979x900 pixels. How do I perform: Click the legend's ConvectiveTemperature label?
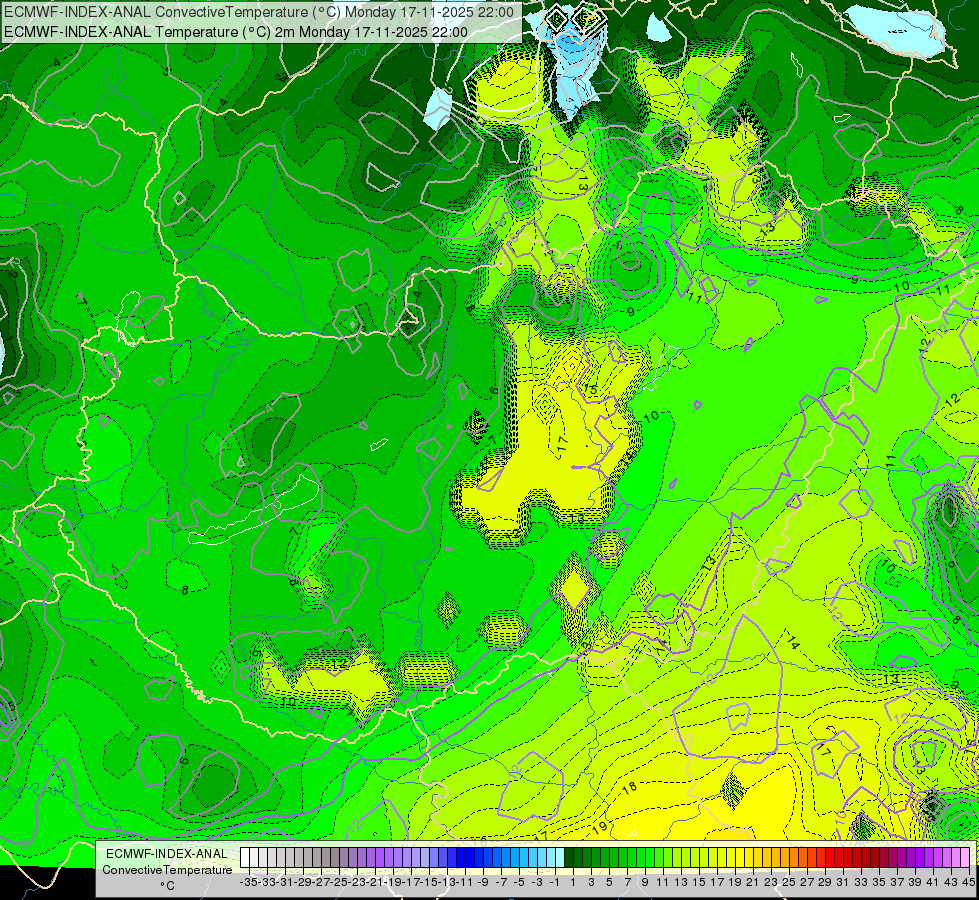tap(167, 870)
